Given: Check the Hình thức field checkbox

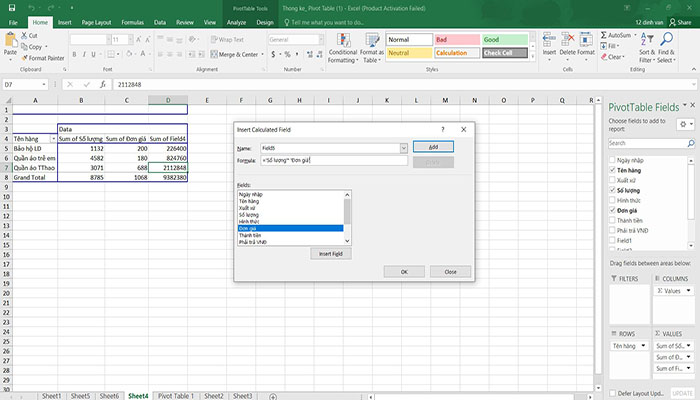Looking at the screenshot, I should pos(612,200).
